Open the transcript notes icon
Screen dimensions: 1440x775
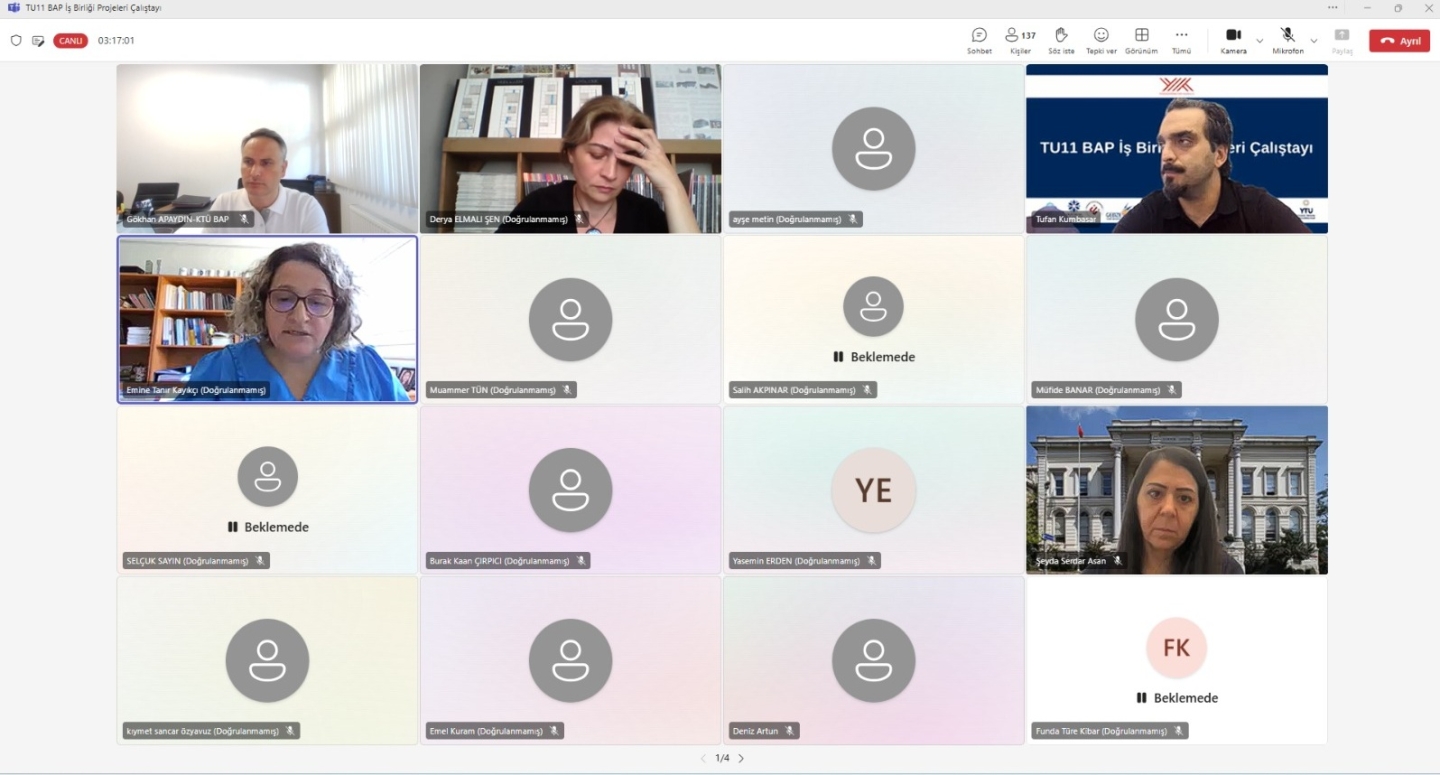[38, 41]
